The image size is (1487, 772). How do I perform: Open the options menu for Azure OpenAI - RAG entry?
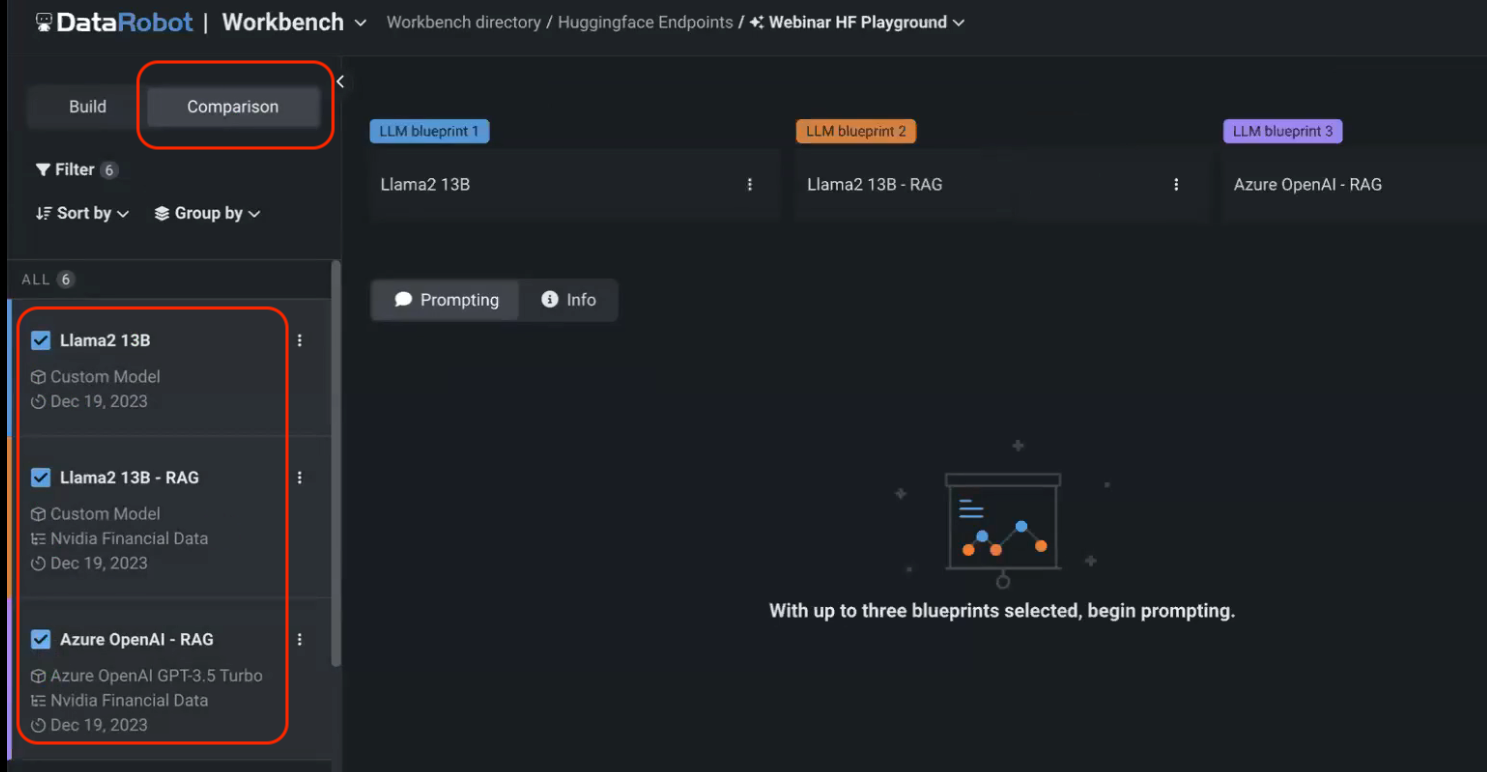point(299,639)
